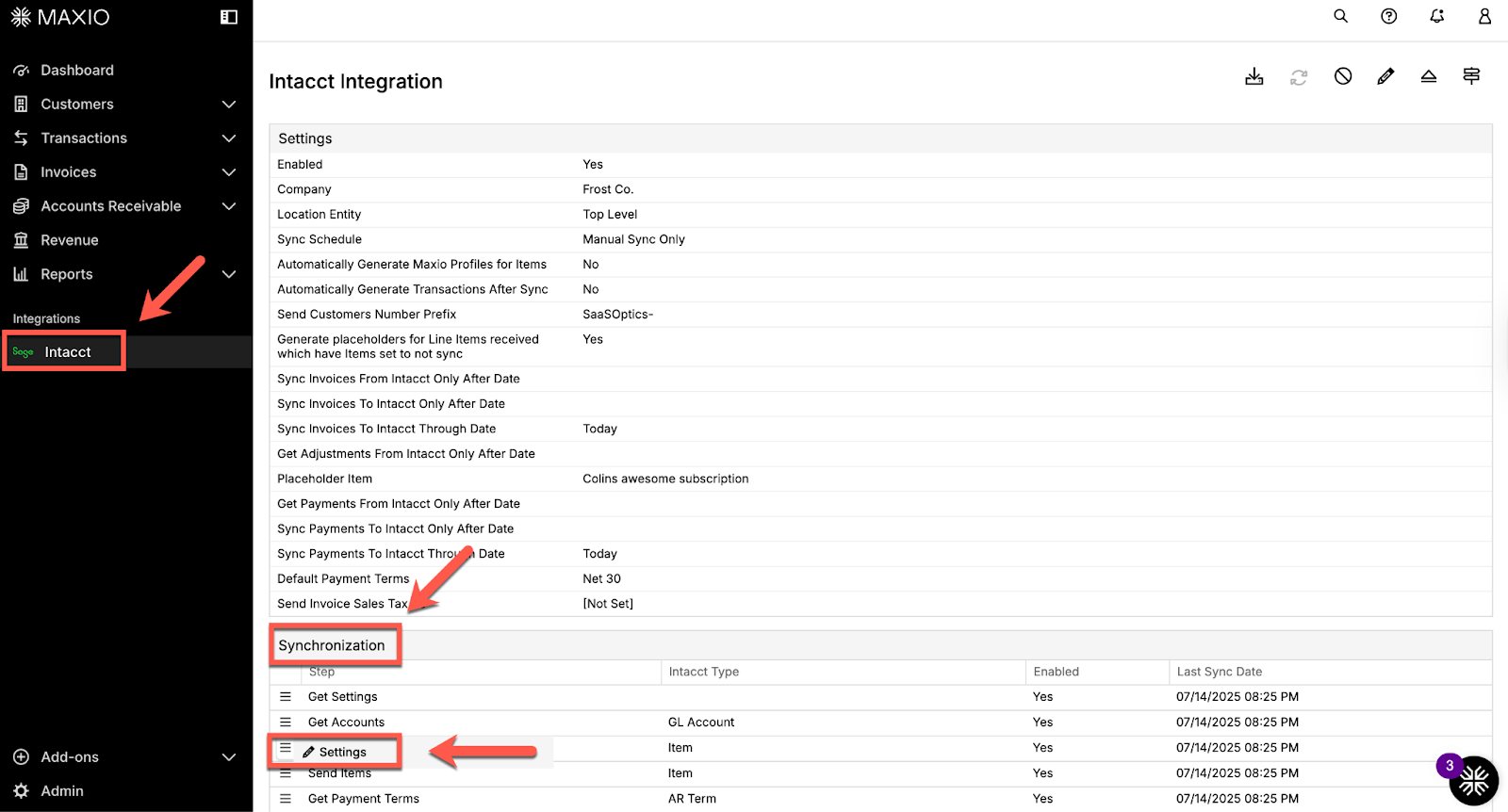Click the Enabled column header
The width and height of the screenshot is (1508, 812).
tap(1056, 672)
